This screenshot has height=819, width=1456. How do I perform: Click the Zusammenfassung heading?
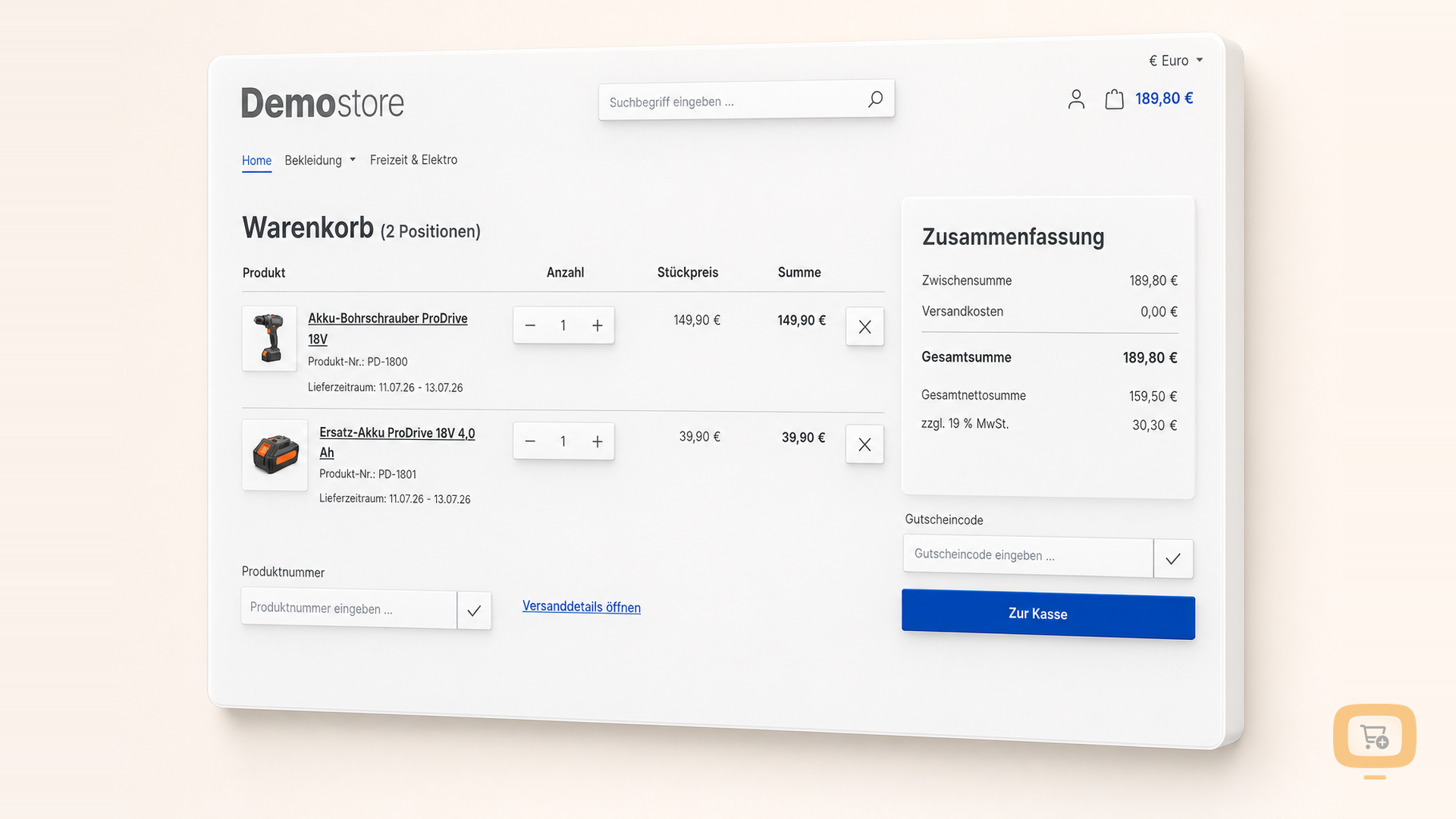coord(1013,237)
